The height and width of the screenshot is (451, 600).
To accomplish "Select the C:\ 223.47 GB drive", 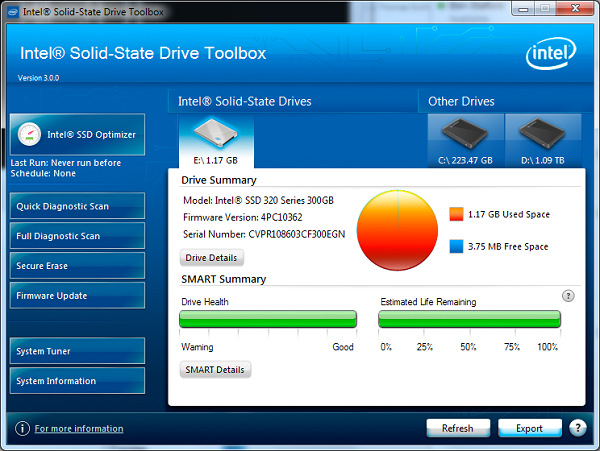I will coord(465,141).
